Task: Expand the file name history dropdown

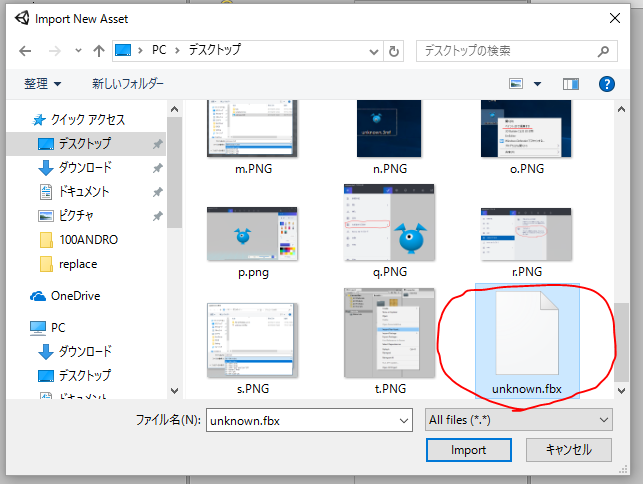Action: [x=404, y=420]
